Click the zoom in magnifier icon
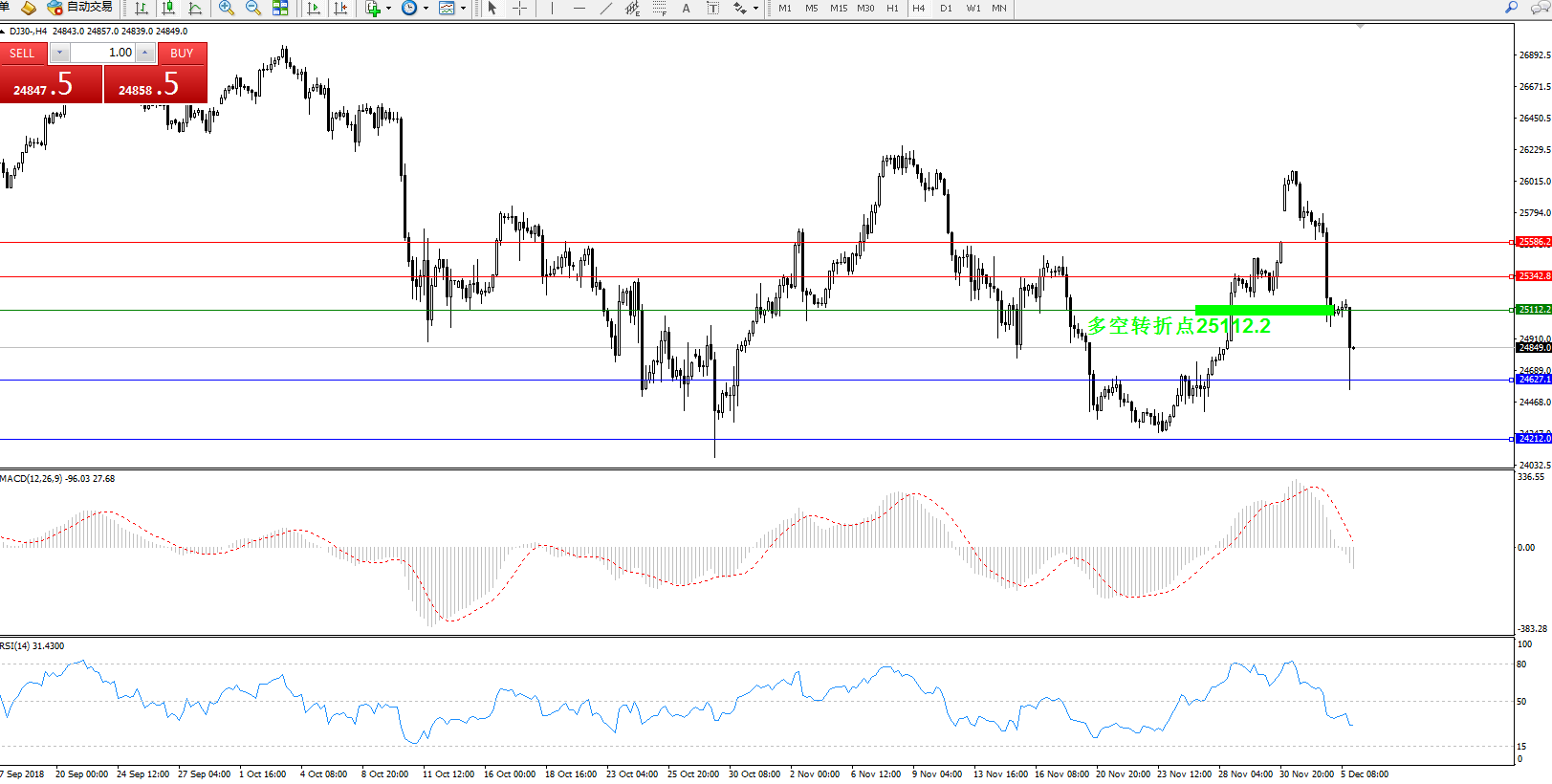 pos(227,8)
